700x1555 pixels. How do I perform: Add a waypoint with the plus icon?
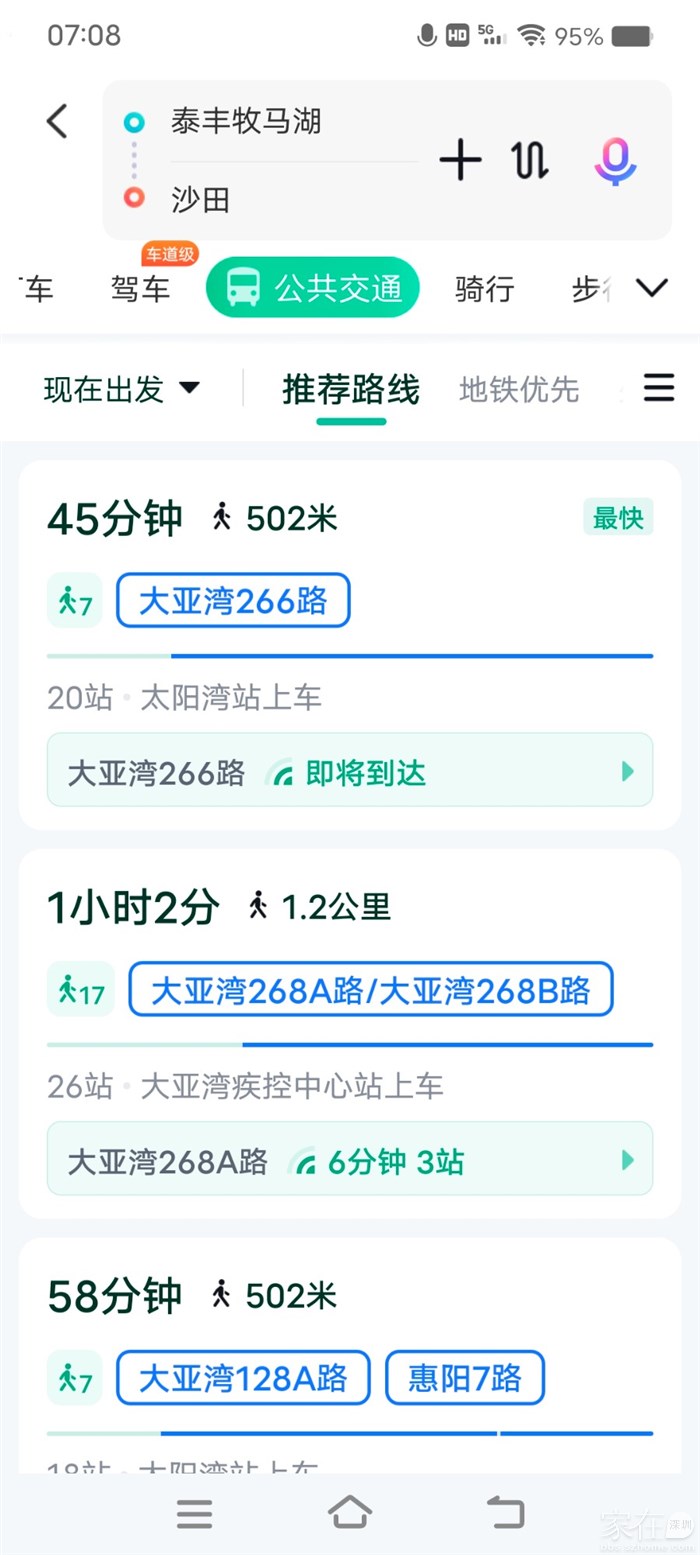[x=460, y=160]
